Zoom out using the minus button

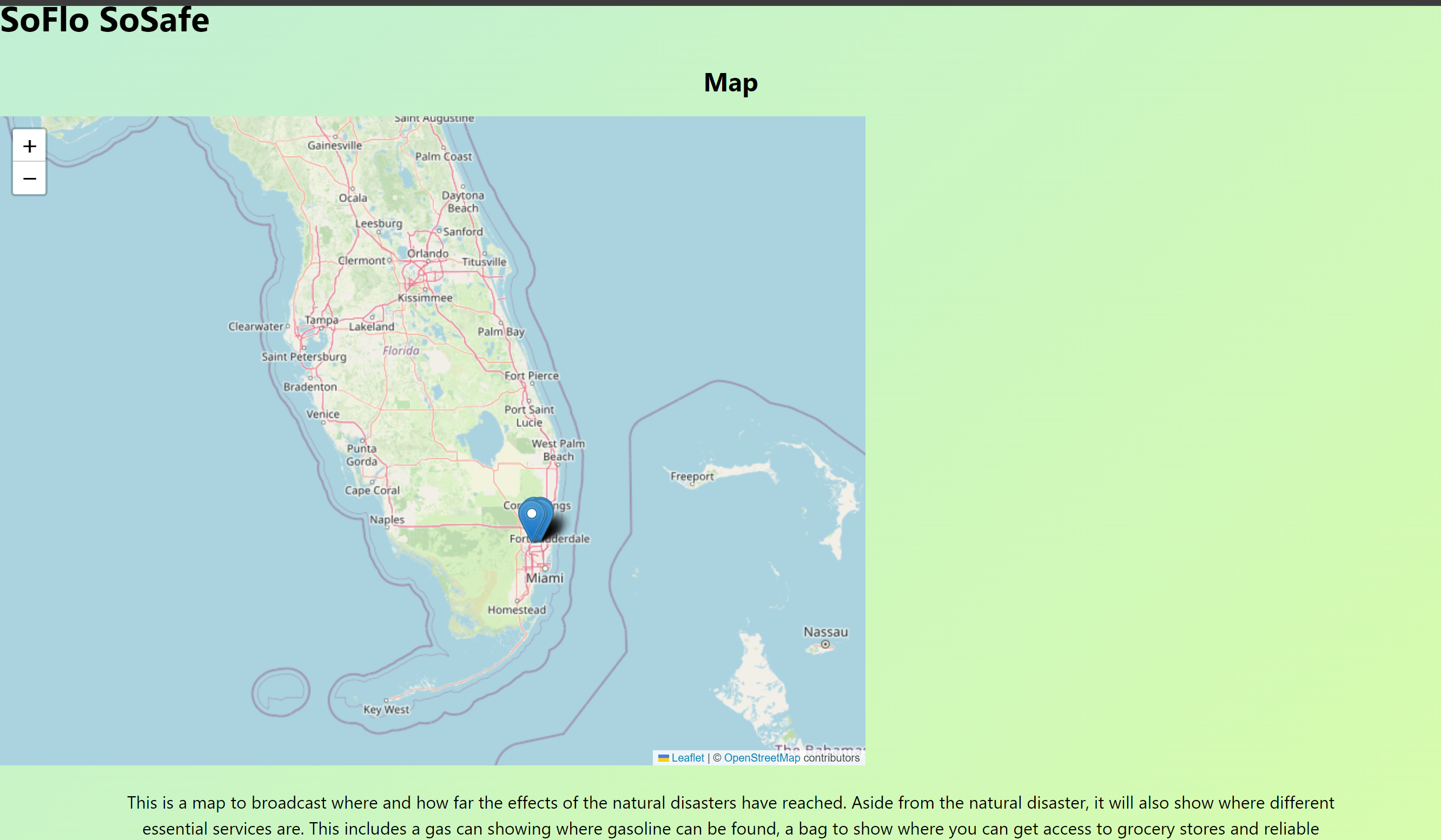click(29, 179)
